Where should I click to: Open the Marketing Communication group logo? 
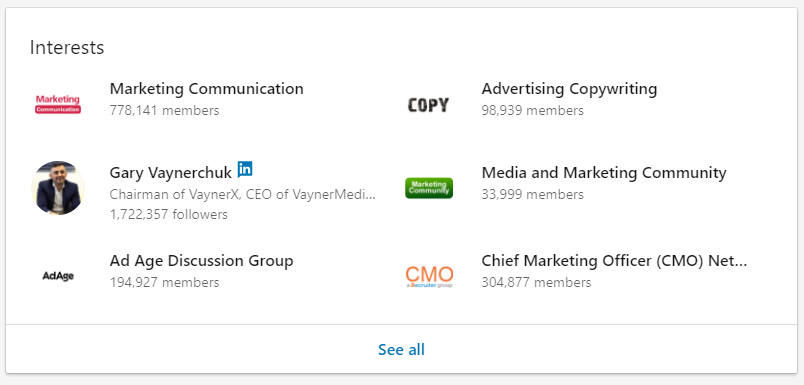(58, 104)
